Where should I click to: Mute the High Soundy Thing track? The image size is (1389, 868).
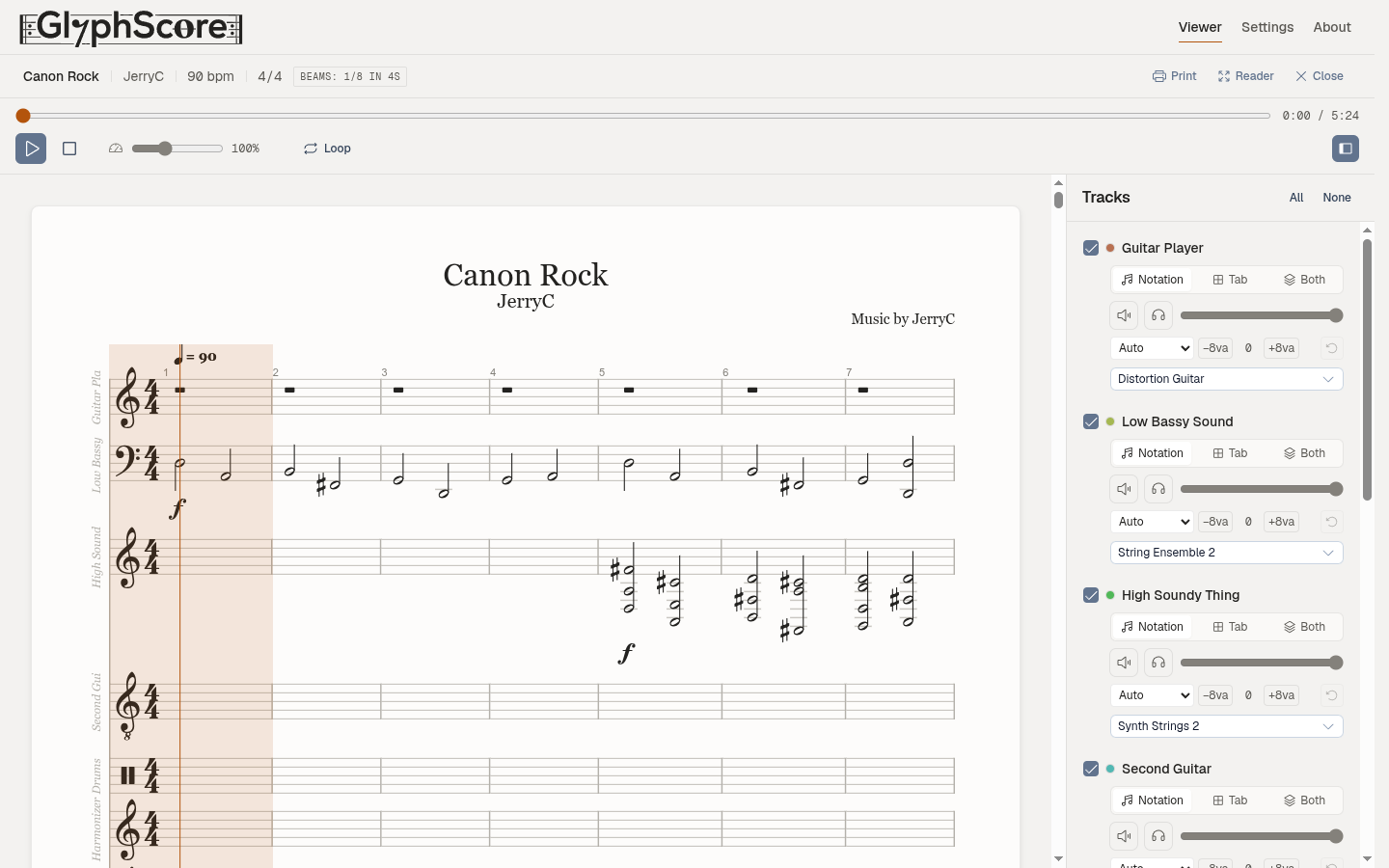1125,663
